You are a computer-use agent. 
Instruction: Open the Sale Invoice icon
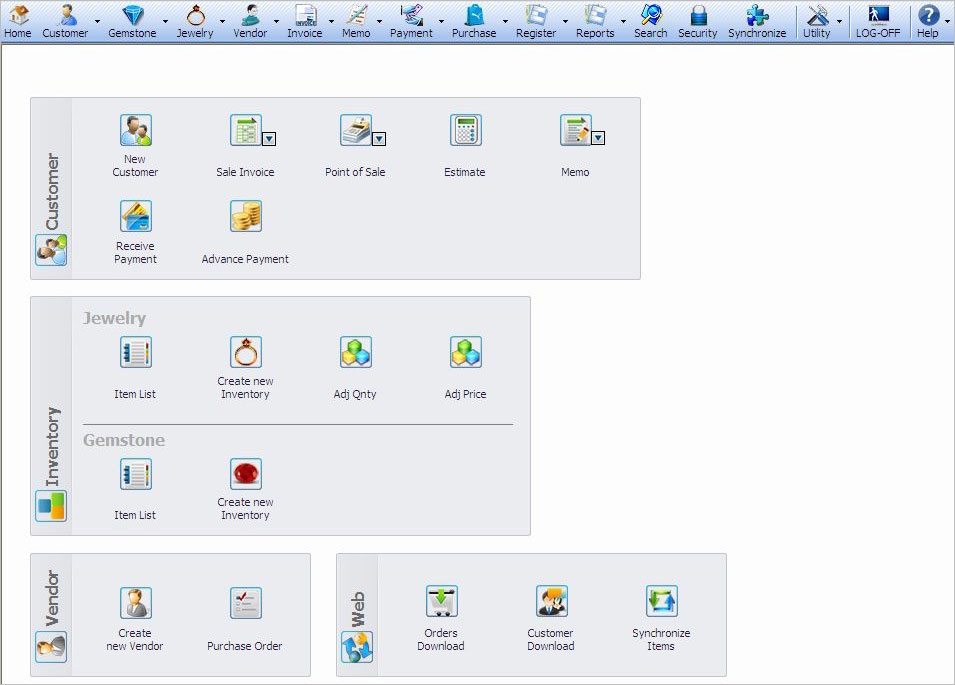[245, 130]
